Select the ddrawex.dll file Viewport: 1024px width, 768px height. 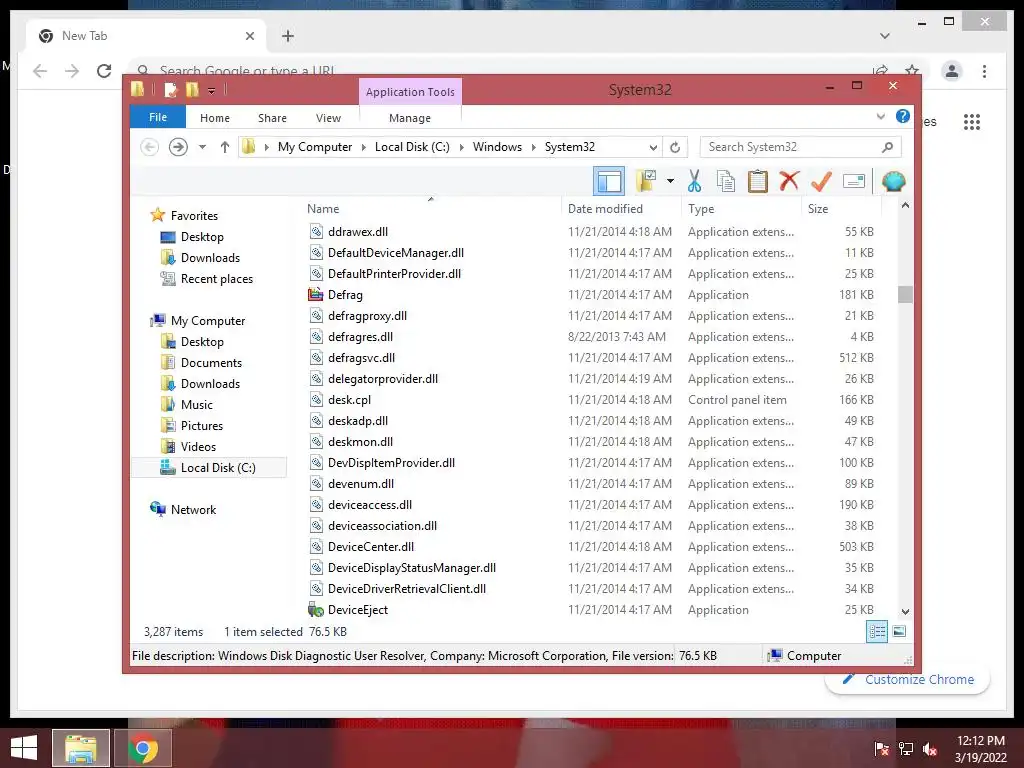(358, 232)
